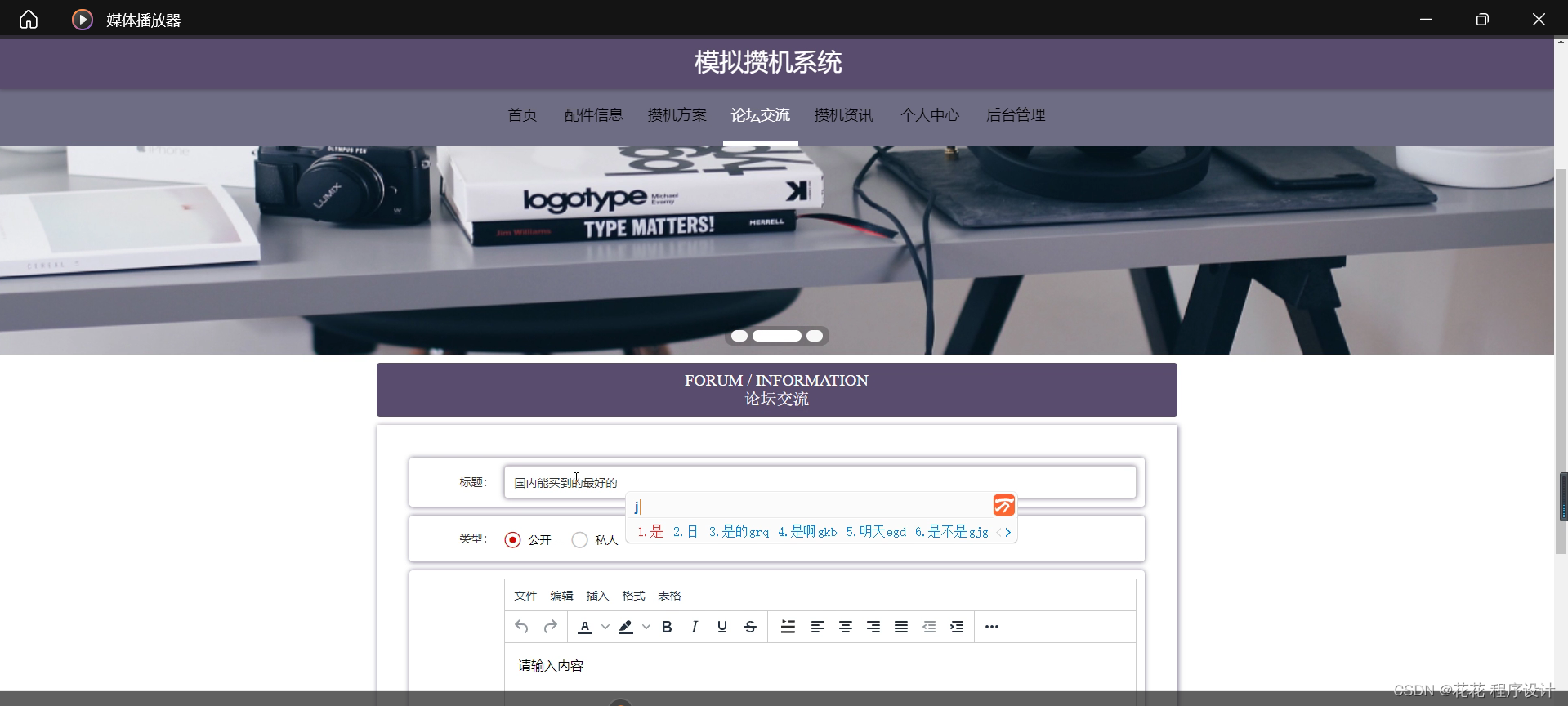This screenshot has width=1568, height=706.
Task: Click the Sogou input method logo
Action: (1004, 506)
